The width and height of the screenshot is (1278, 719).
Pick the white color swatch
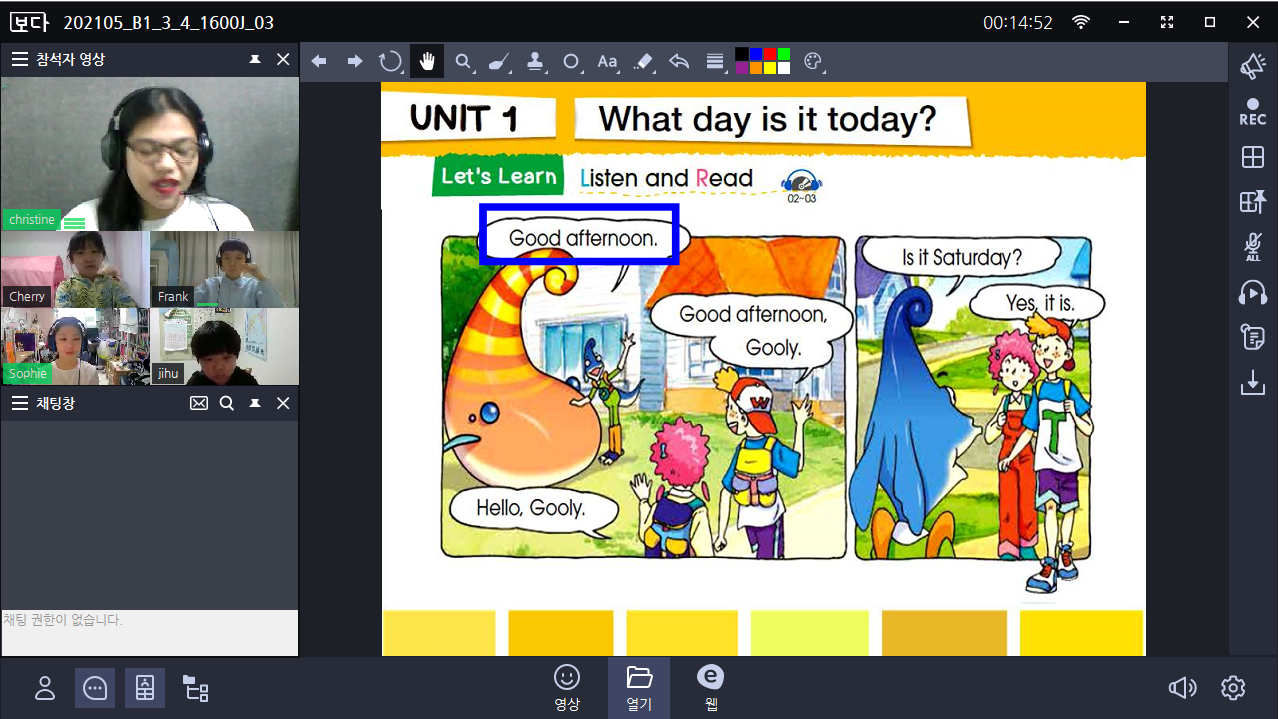click(783, 68)
